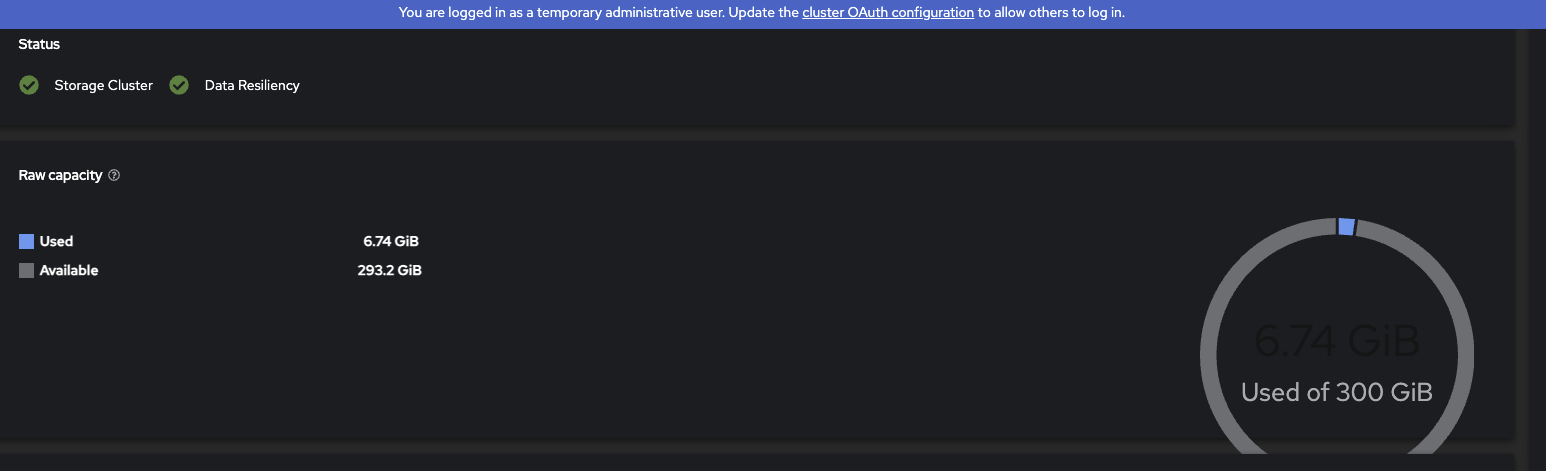Open the Raw capacity help icon
1546x471 pixels.
(114, 175)
